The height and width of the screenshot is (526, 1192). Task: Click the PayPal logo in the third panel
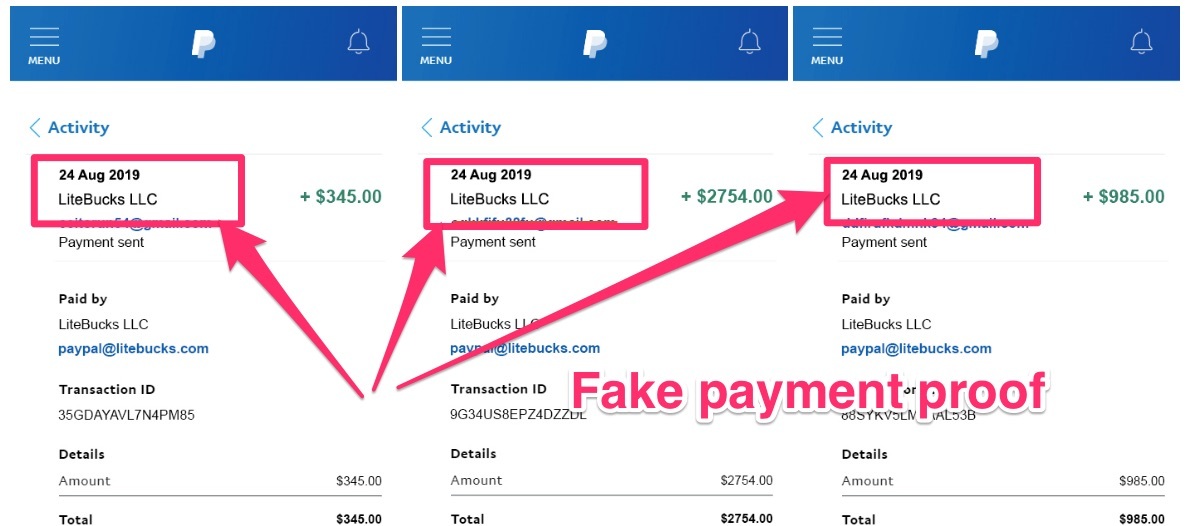(x=986, y=43)
